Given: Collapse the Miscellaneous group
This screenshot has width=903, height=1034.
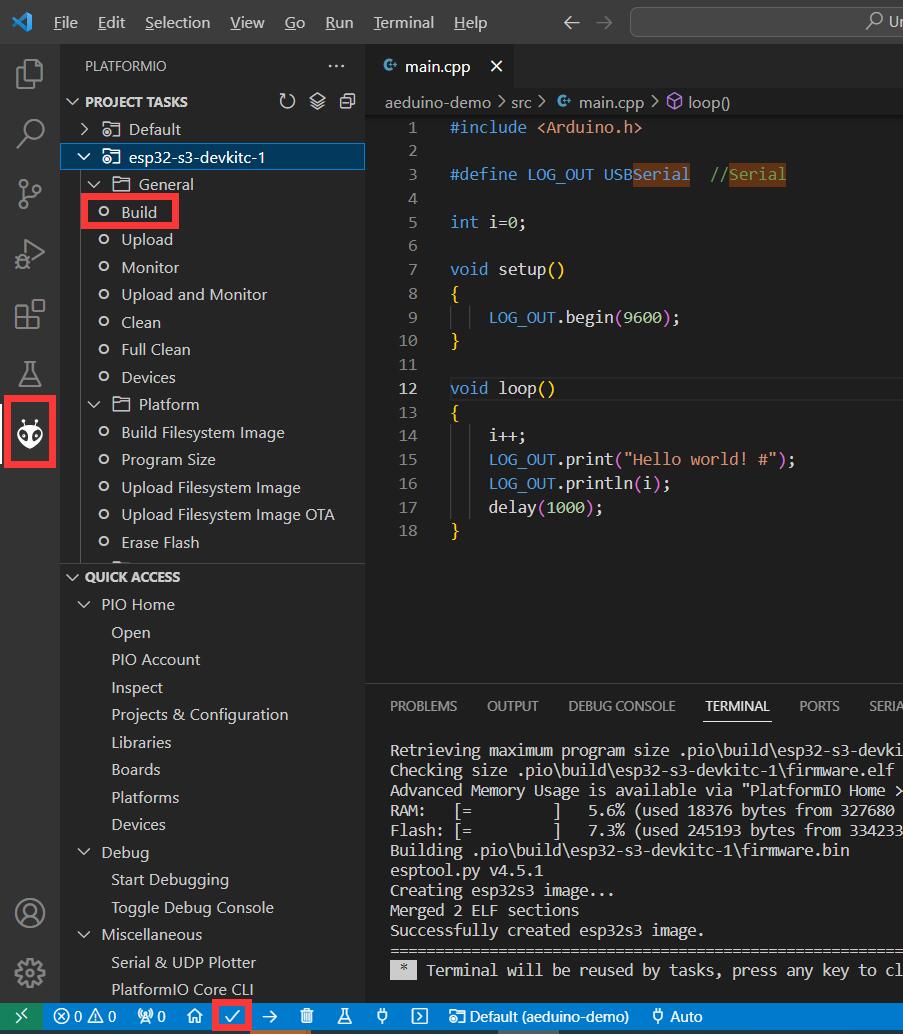Looking at the screenshot, I should pyautogui.click(x=84, y=934).
